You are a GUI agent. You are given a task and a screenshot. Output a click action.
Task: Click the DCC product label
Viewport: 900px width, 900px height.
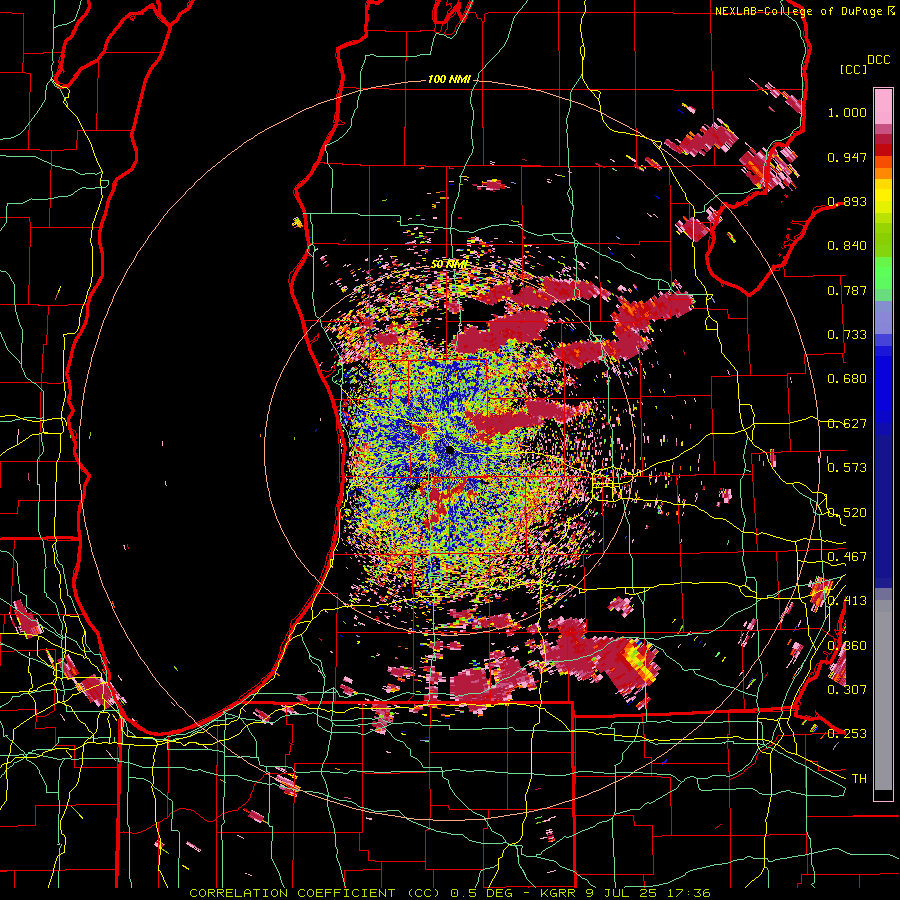point(878,60)
